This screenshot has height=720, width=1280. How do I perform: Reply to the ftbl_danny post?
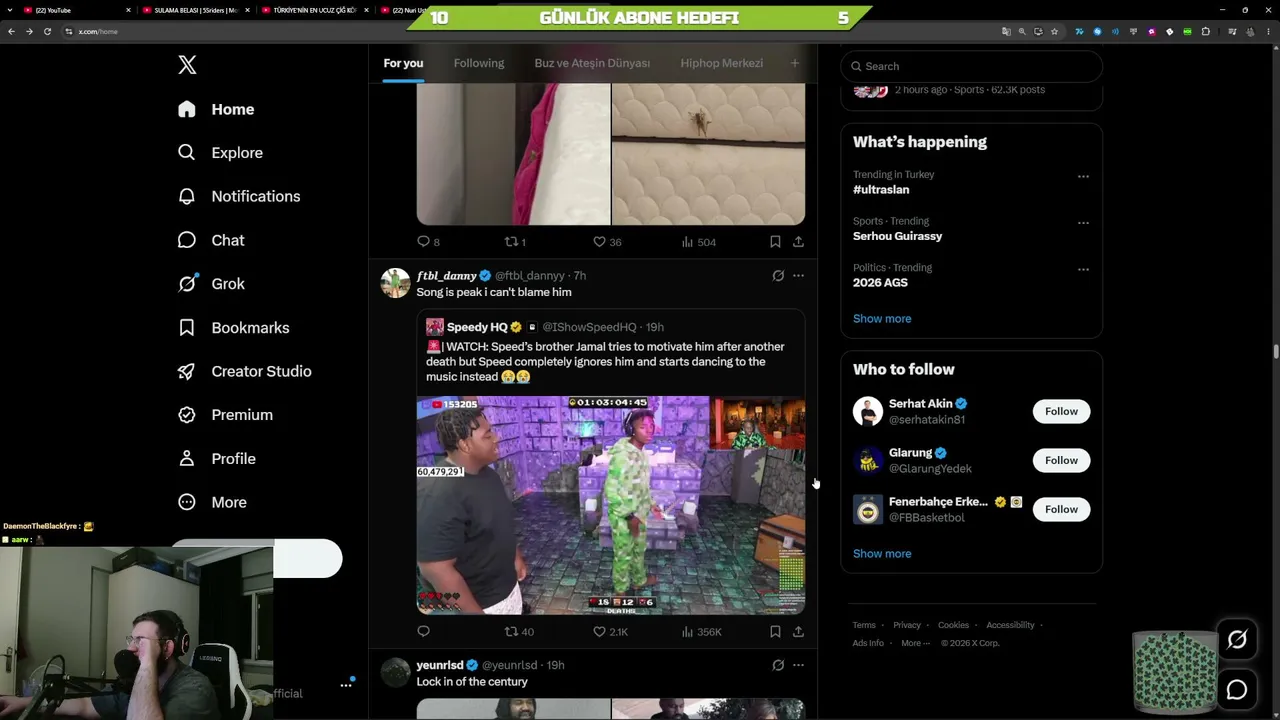pos(423,632)
